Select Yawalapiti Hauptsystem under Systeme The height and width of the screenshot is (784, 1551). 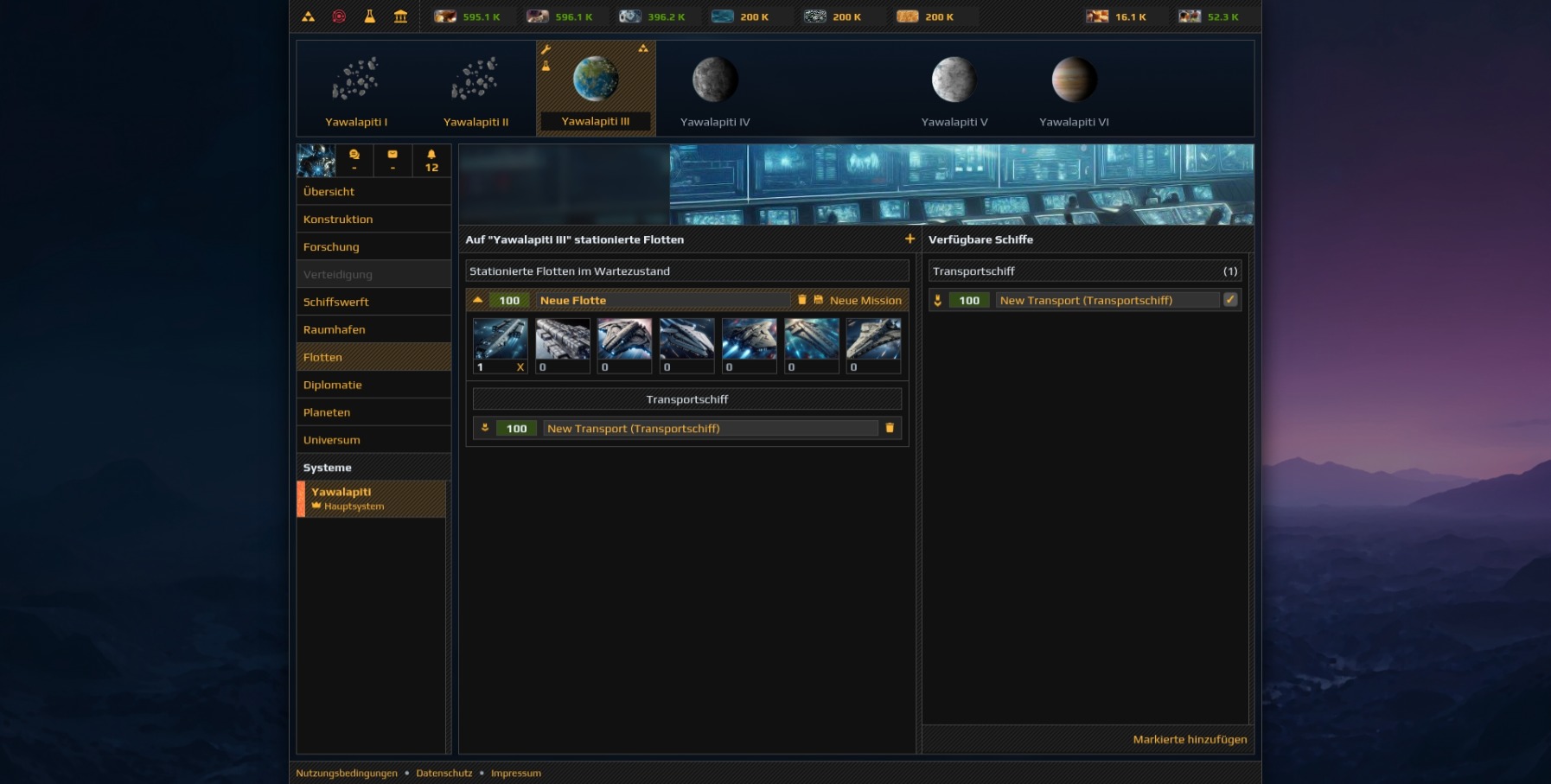373,498
